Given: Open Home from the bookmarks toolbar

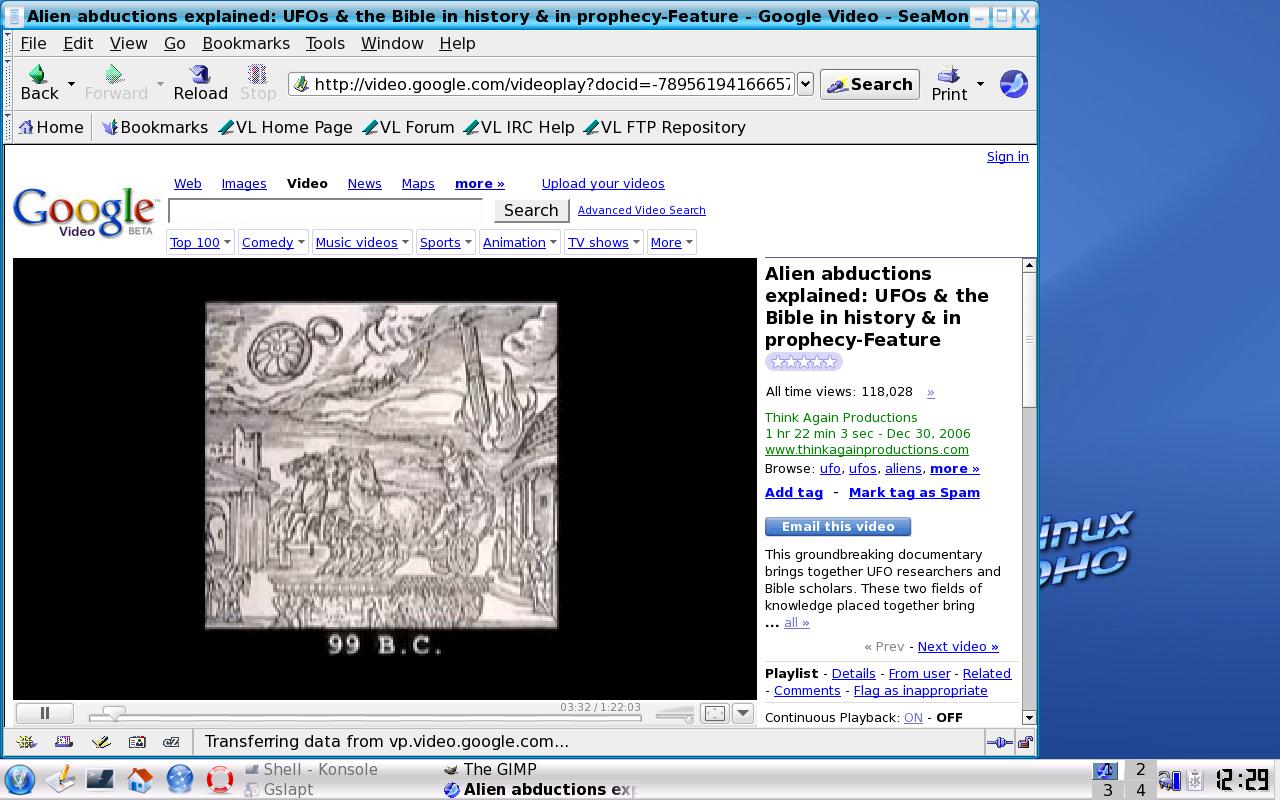Looking at the screenshot, I should pos(51,127).
